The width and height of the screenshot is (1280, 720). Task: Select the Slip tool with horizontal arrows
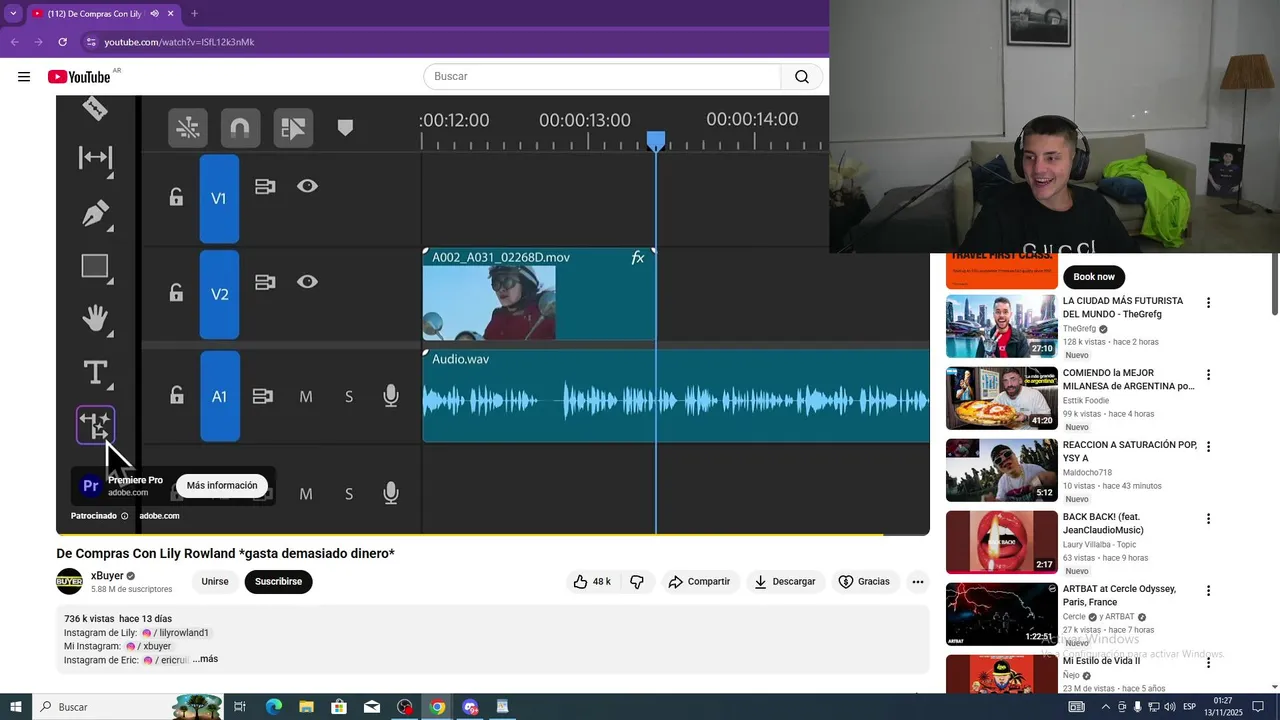pos(95,157)
